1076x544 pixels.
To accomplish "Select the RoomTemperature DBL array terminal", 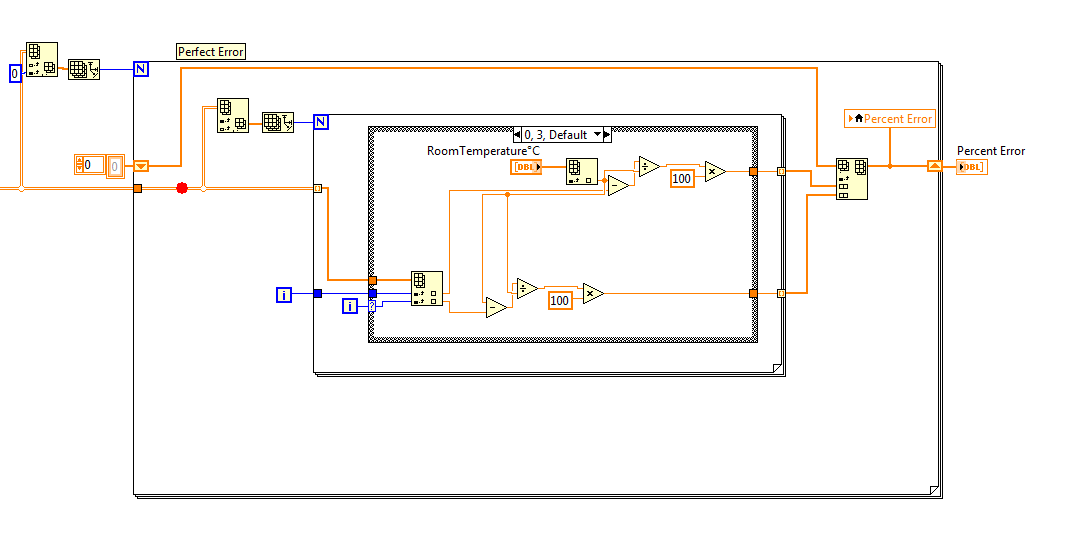I will 526,167.
